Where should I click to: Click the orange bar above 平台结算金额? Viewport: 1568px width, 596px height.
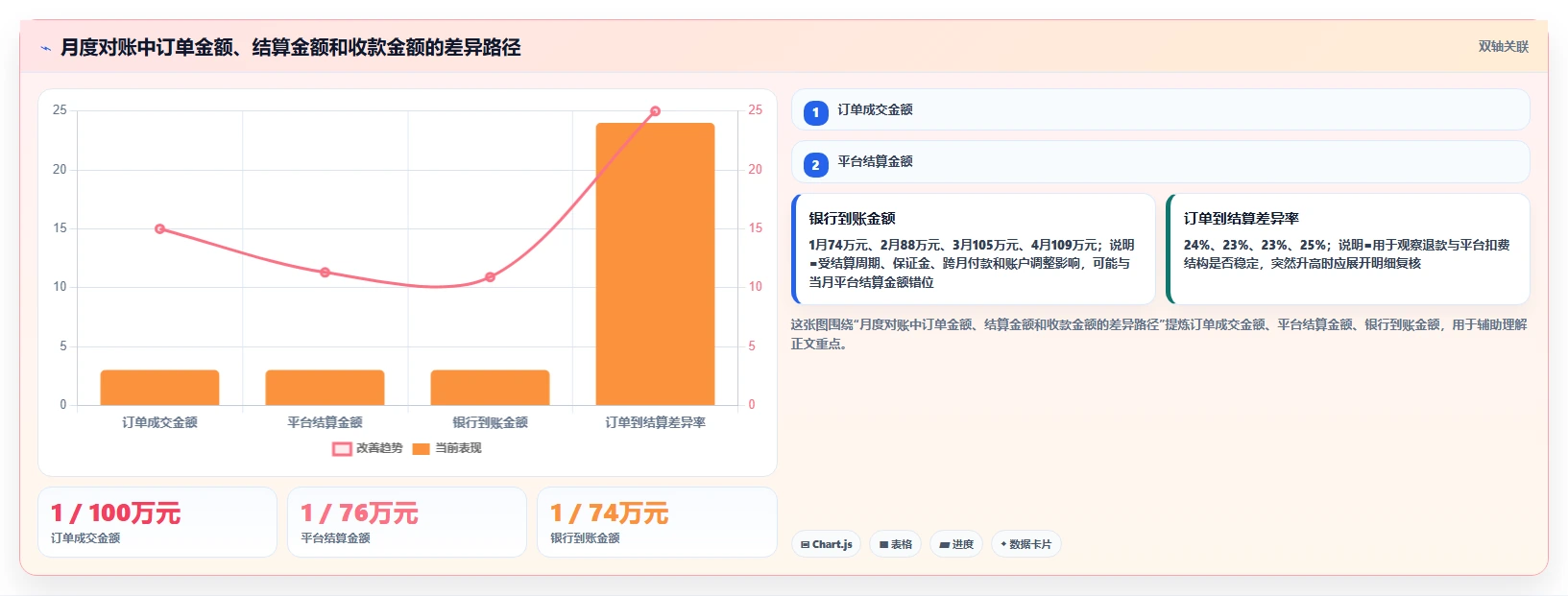pos(325,388)
